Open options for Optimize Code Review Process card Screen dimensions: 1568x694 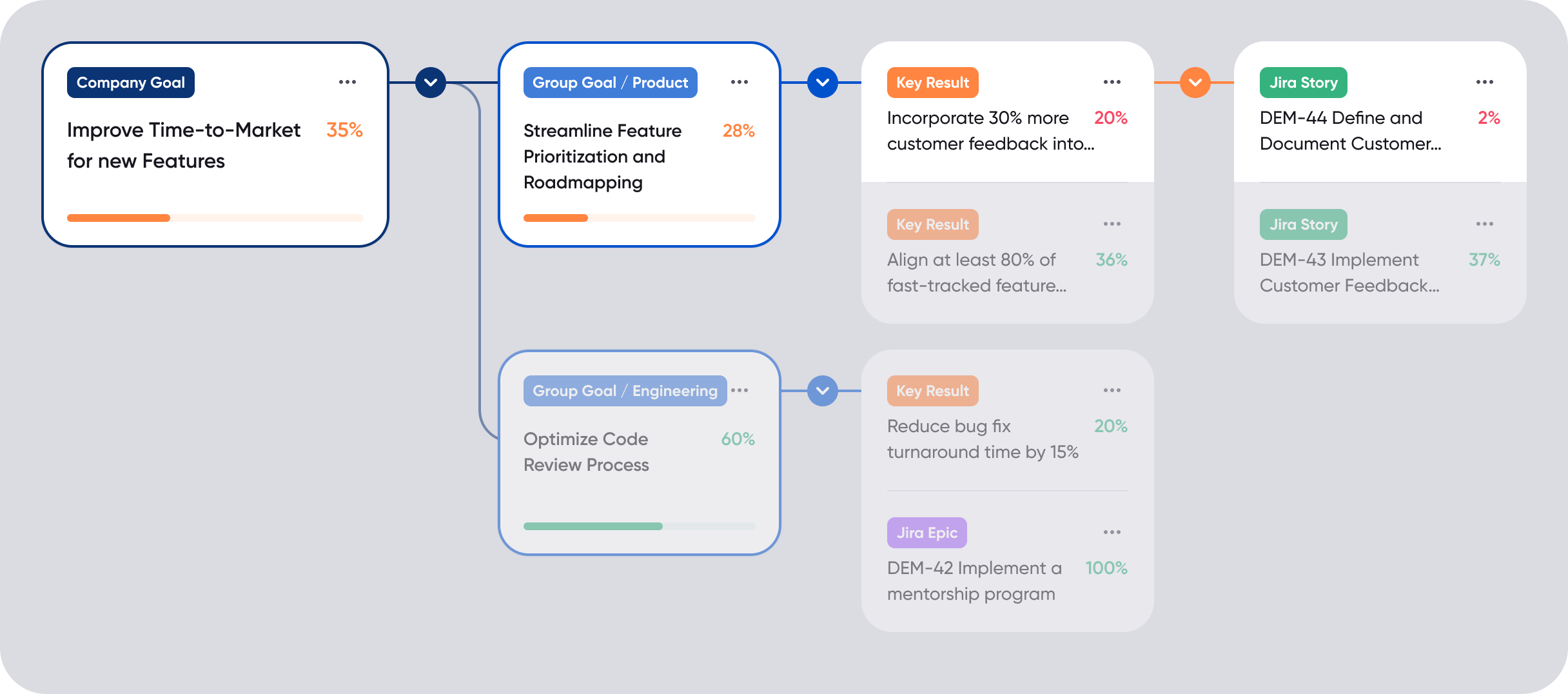pyautogui.click(x=740, y=390)
